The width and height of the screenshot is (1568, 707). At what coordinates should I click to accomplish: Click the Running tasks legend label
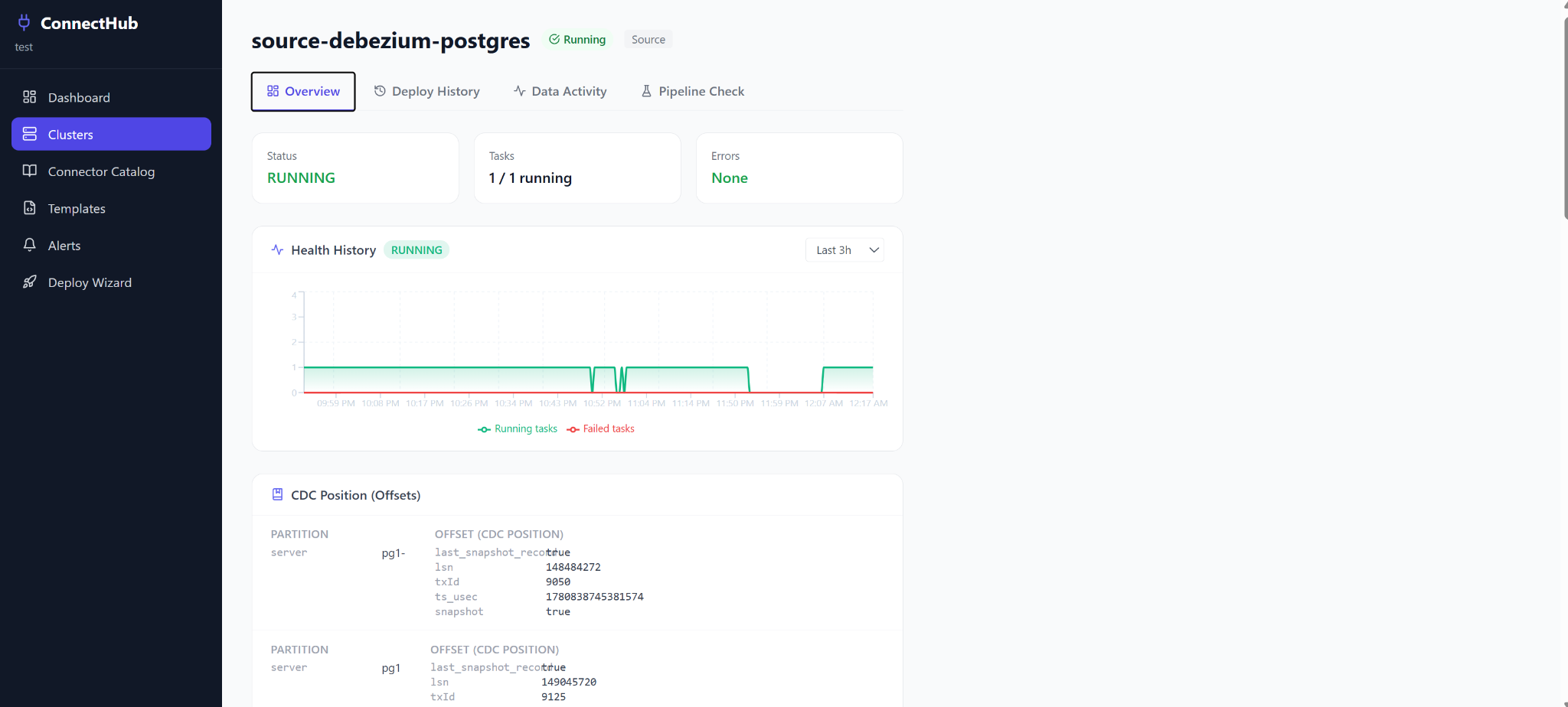[x=526, y=428]
